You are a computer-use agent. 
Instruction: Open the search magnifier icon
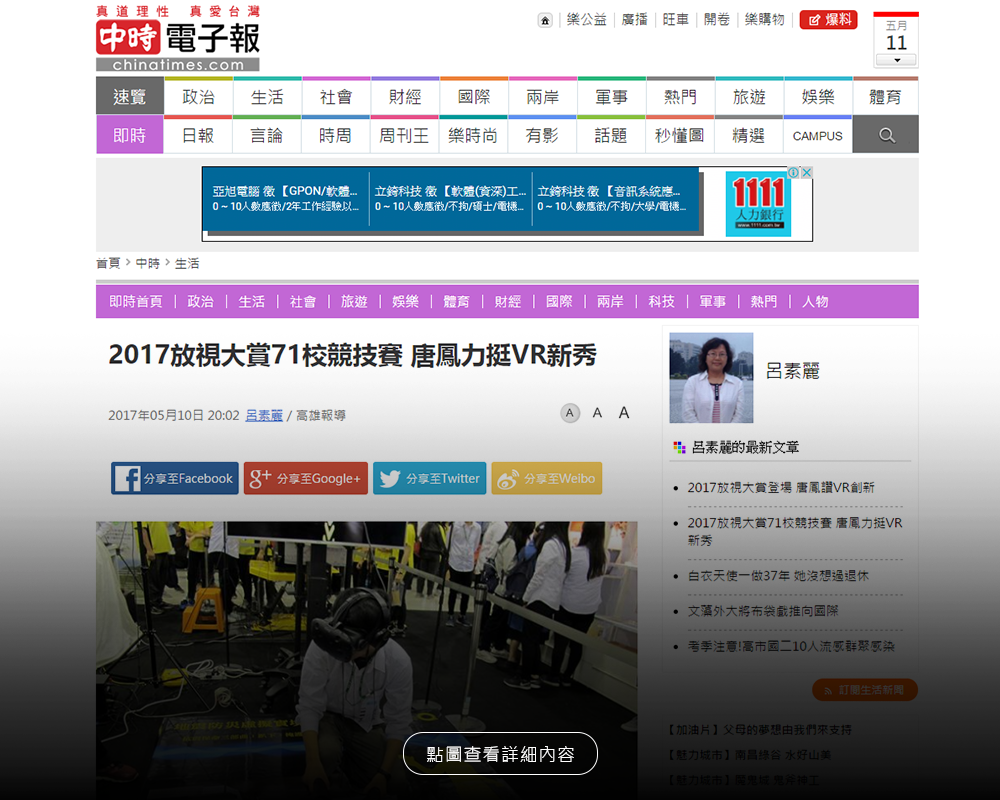click(x=886, y=135)
